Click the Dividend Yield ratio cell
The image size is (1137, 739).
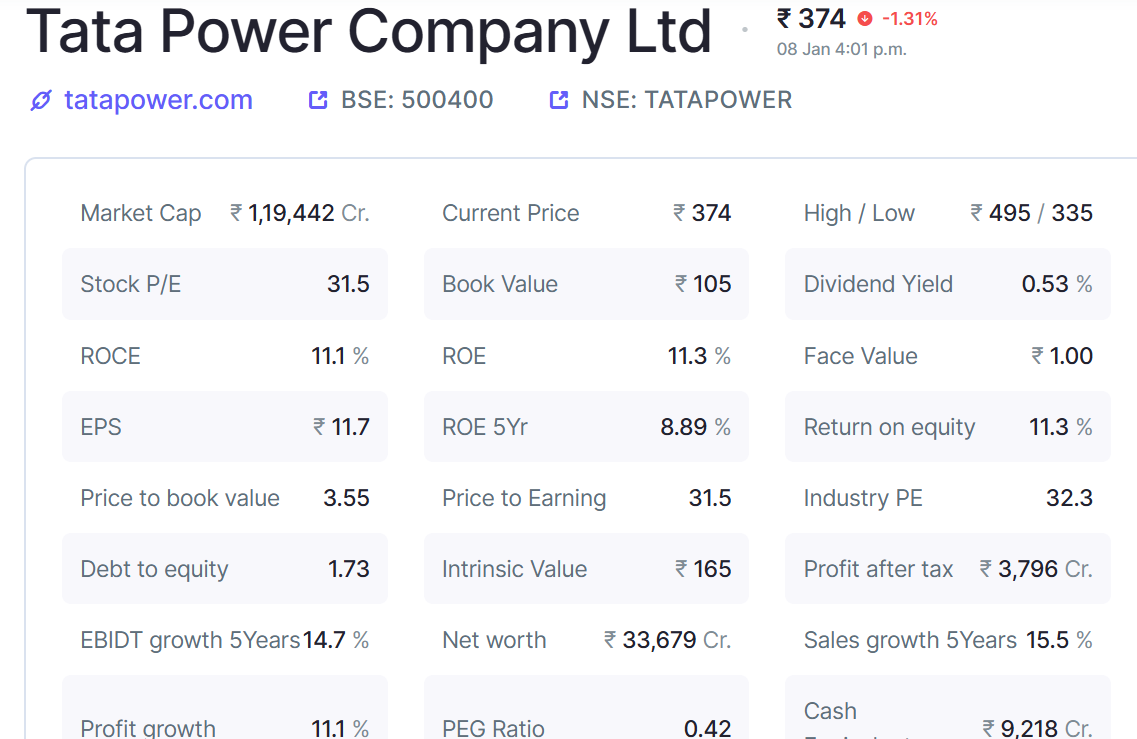[947, 284]
